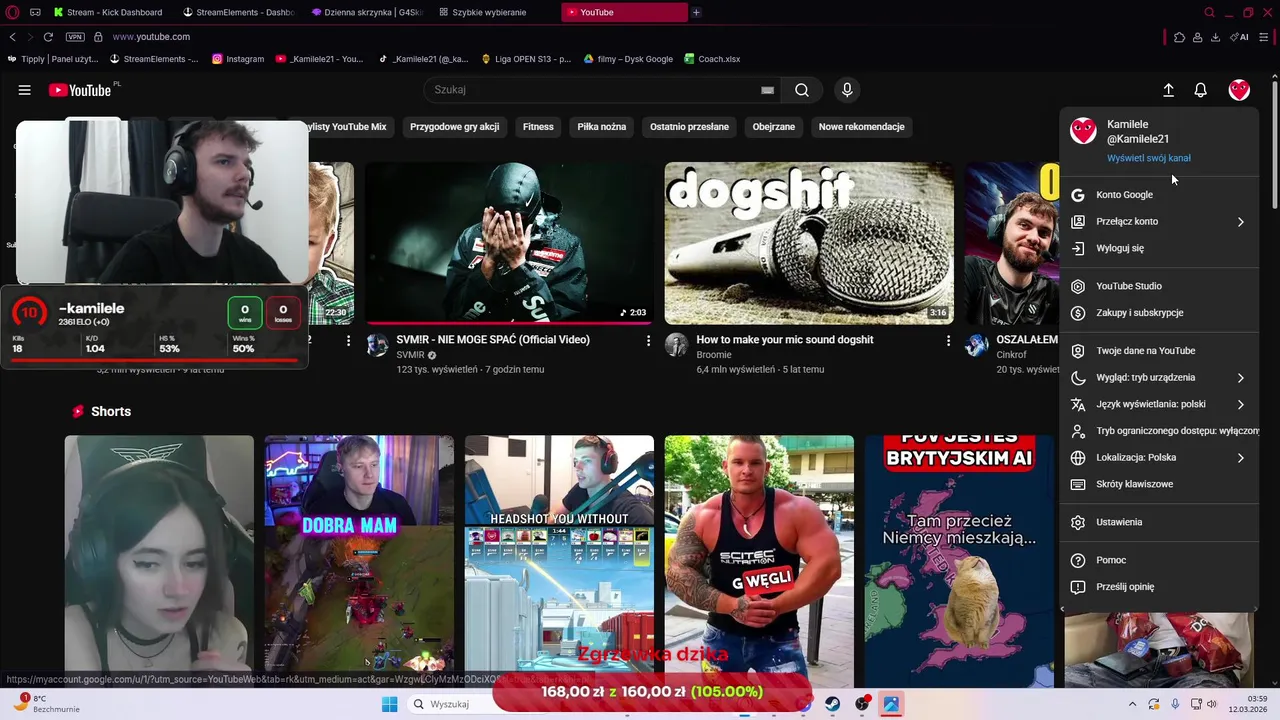The image size is (1280, 720).
Task: Open 'Pomoc' help entry
Action: pyautogui.click(x=1159, y=560)
